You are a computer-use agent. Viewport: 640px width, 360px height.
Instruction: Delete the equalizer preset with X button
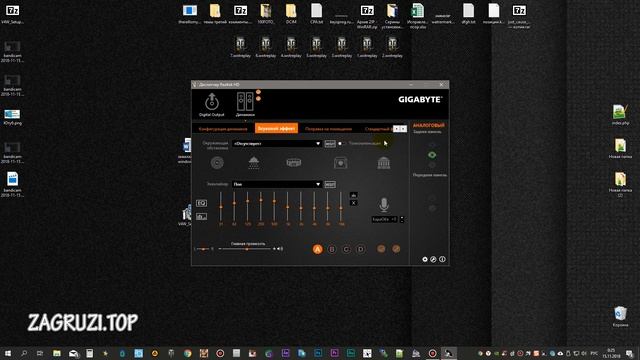click(x=353, y=203)
